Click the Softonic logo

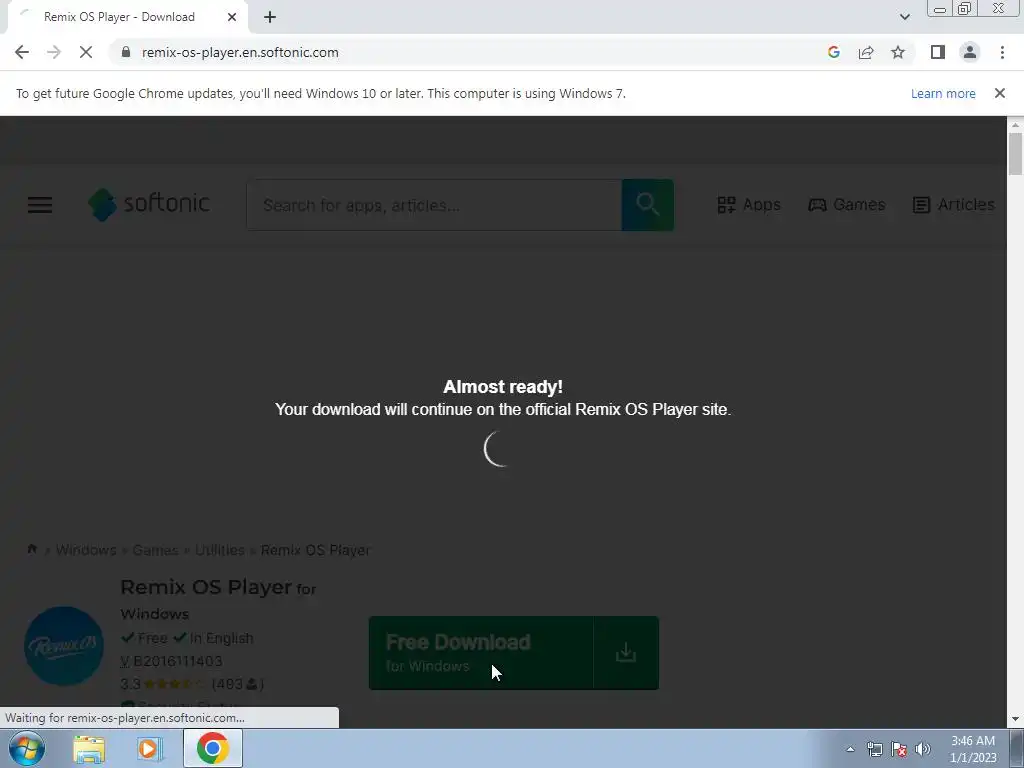tap(149, 204)
